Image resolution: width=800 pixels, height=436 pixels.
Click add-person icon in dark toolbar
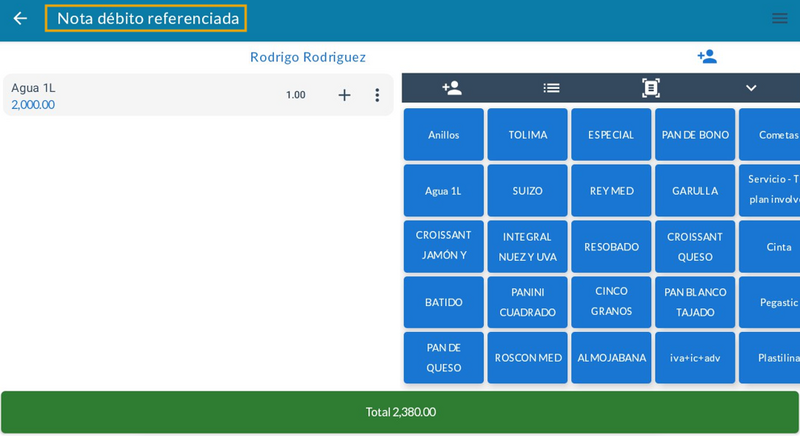tap(452, 88)
